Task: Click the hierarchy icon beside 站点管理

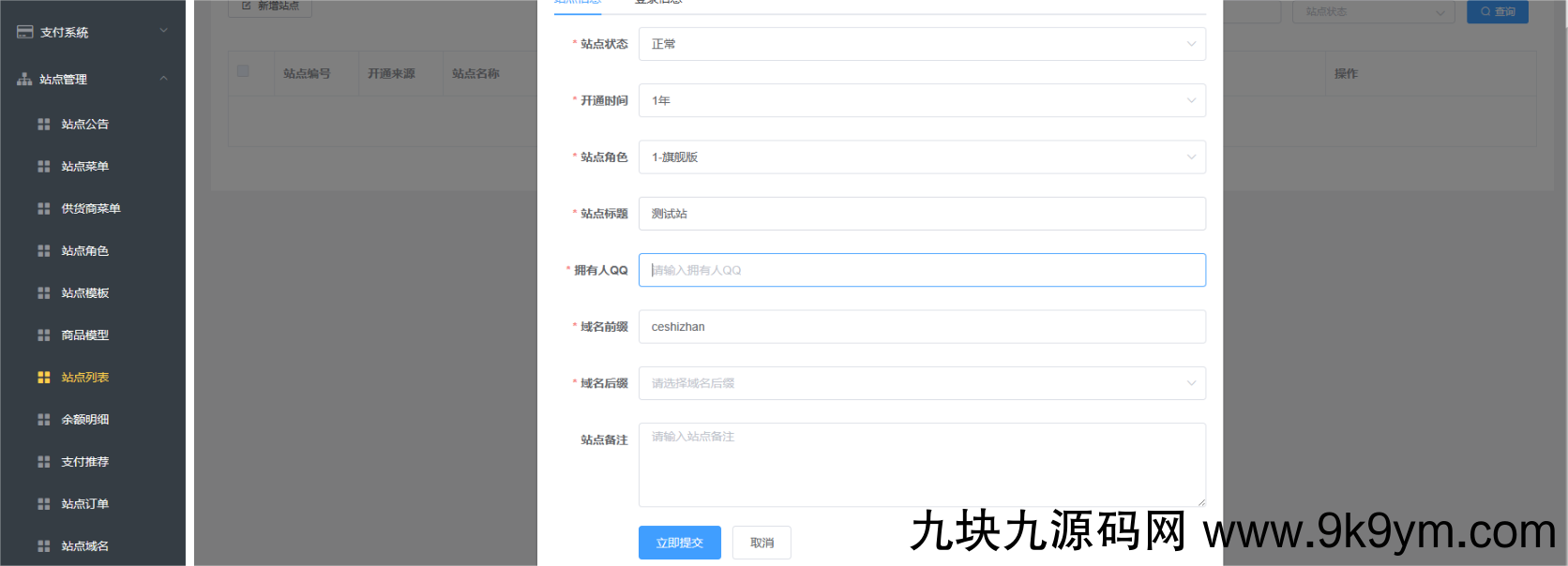Action: point(24,80)
